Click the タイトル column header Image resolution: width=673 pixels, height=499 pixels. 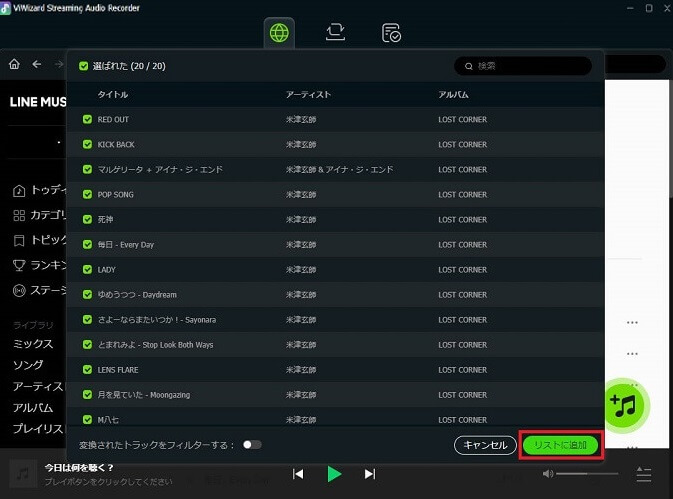point(112,94)
